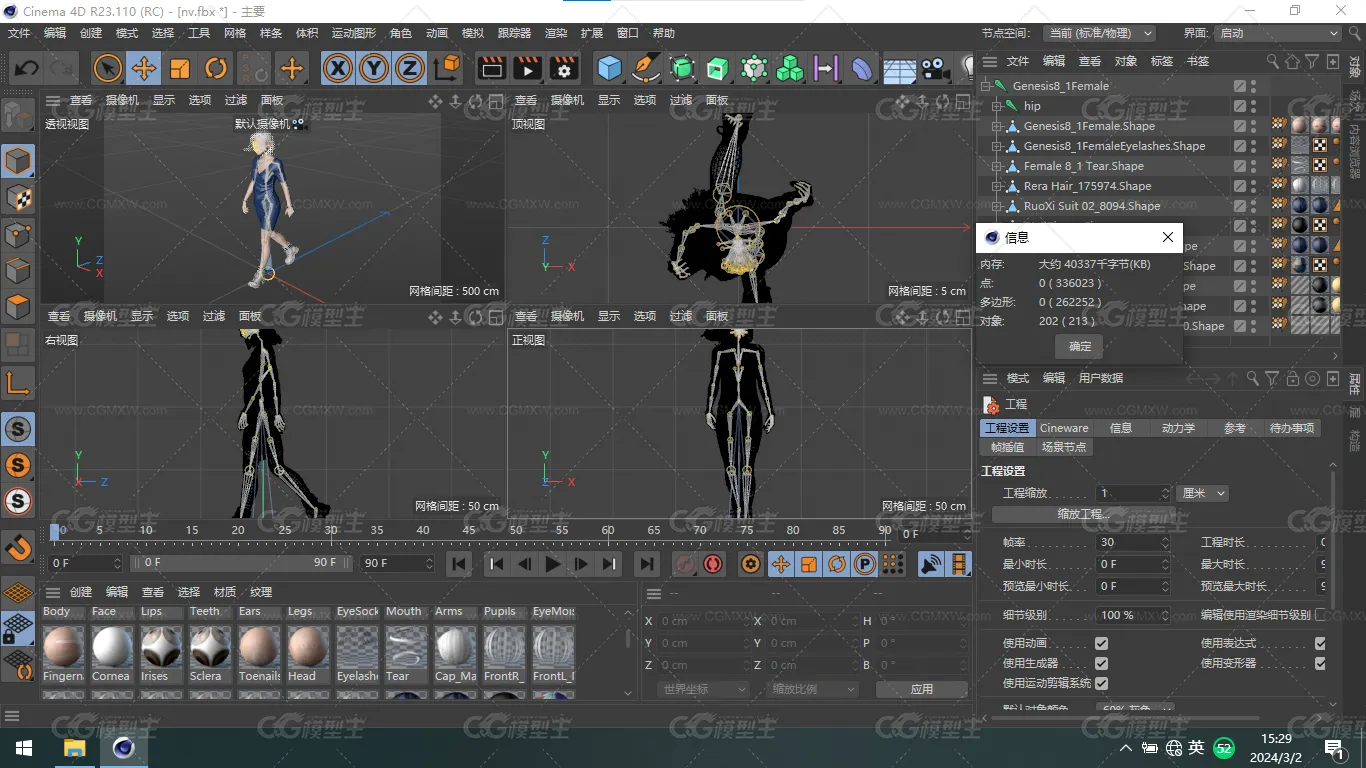
Task: Toggle 使用表达式 checkbox
Action: 1320,643
